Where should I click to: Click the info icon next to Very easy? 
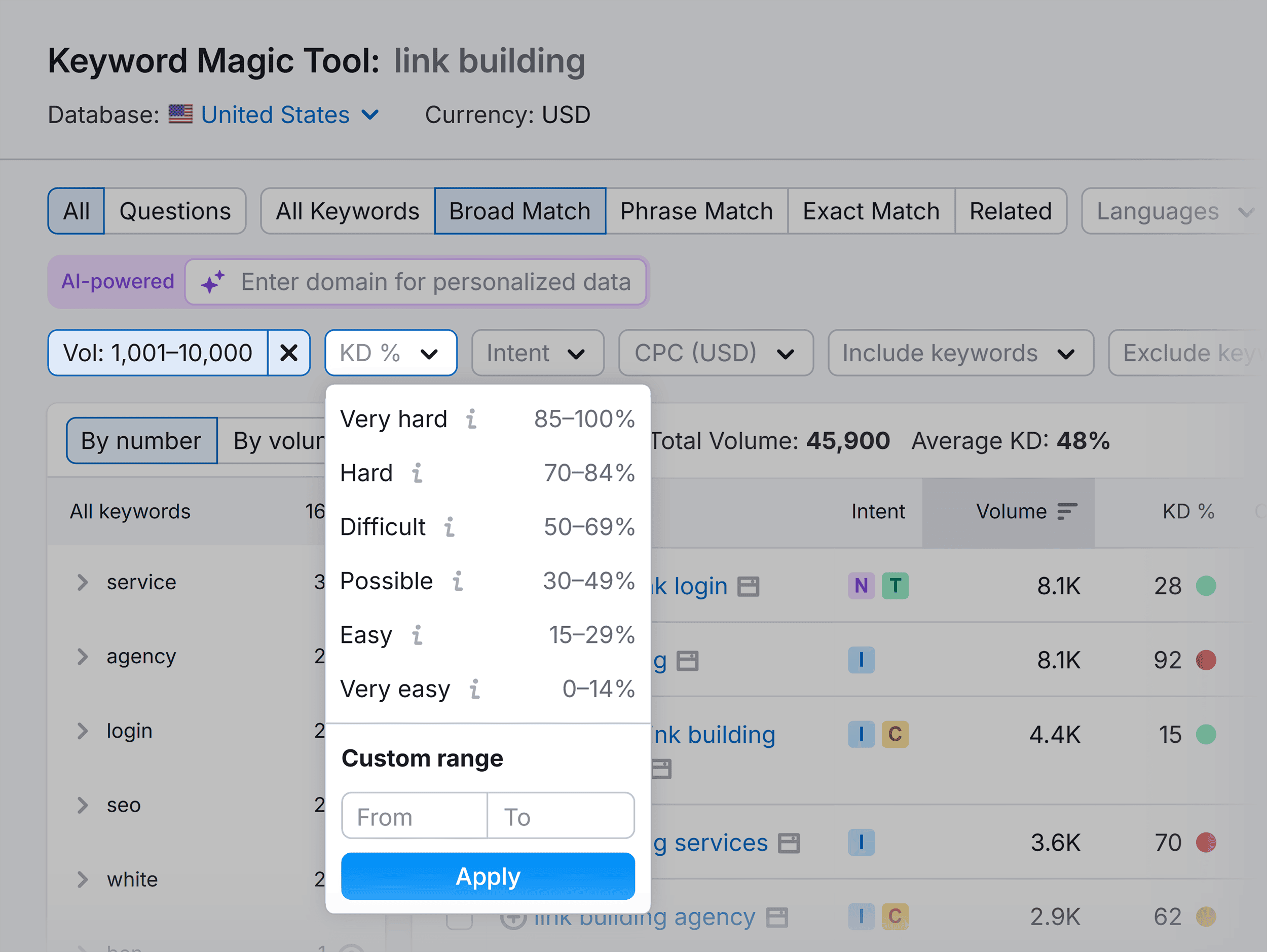pyautogui.click(x=475, y=689)
